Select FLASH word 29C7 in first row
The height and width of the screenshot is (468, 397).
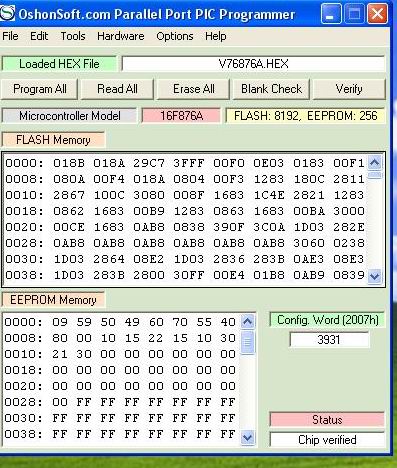click(149, 163)
